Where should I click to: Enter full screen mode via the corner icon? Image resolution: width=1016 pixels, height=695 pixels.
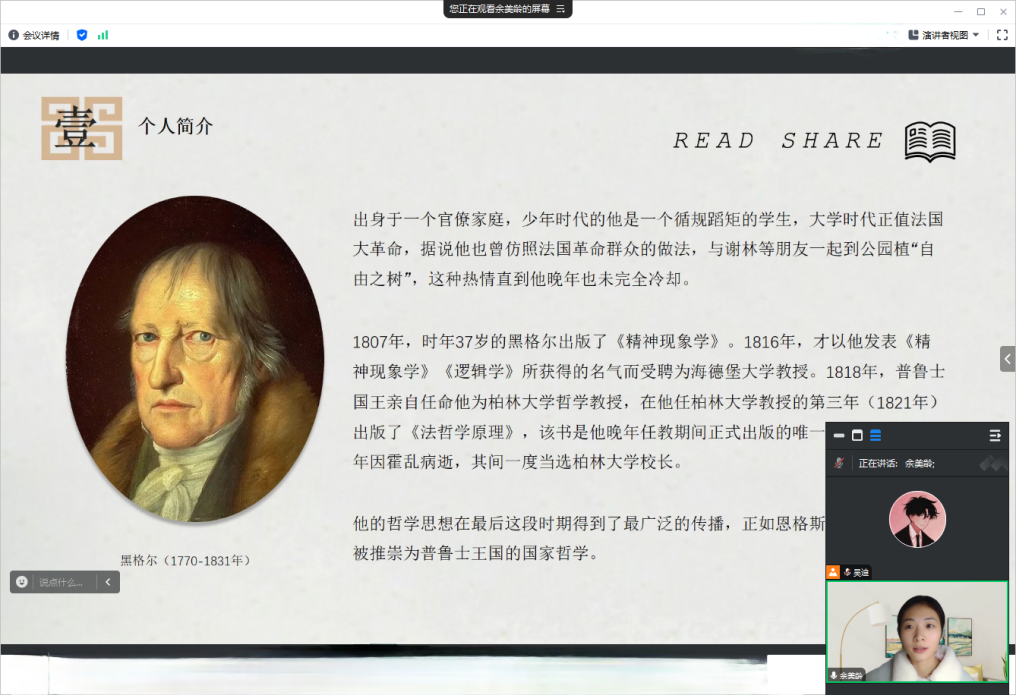(1002, 35)
